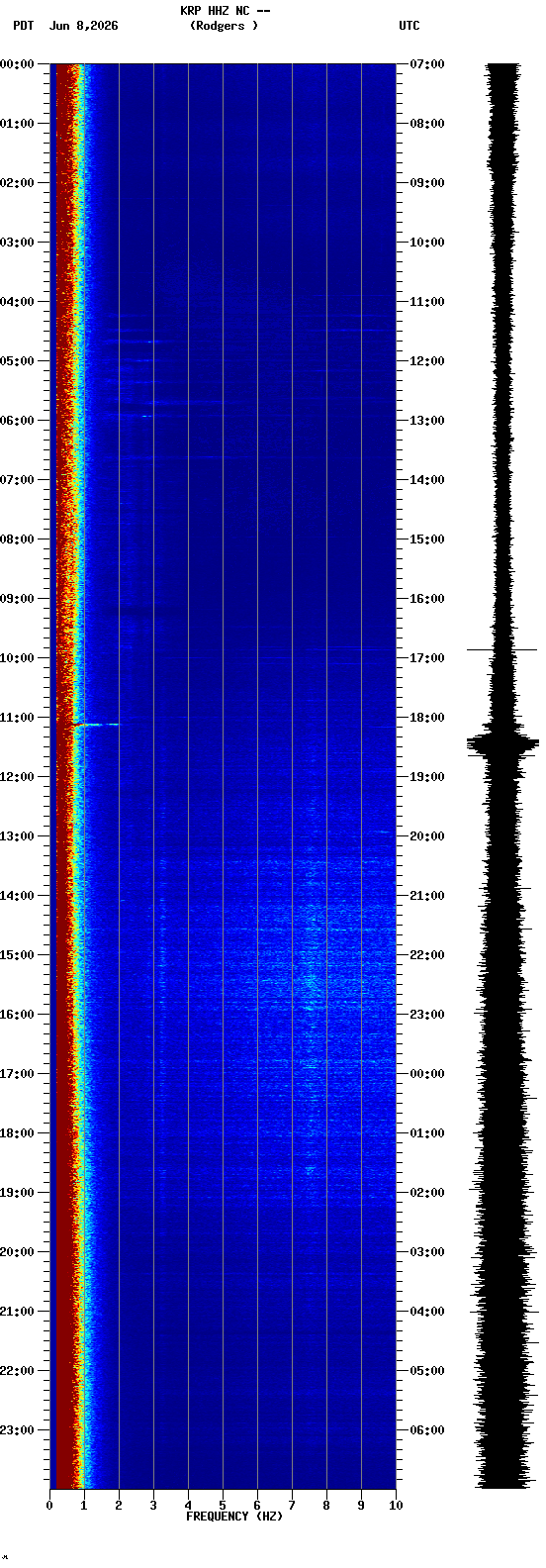Pick the UTC 16:00 label on right axis

(426, 599)
